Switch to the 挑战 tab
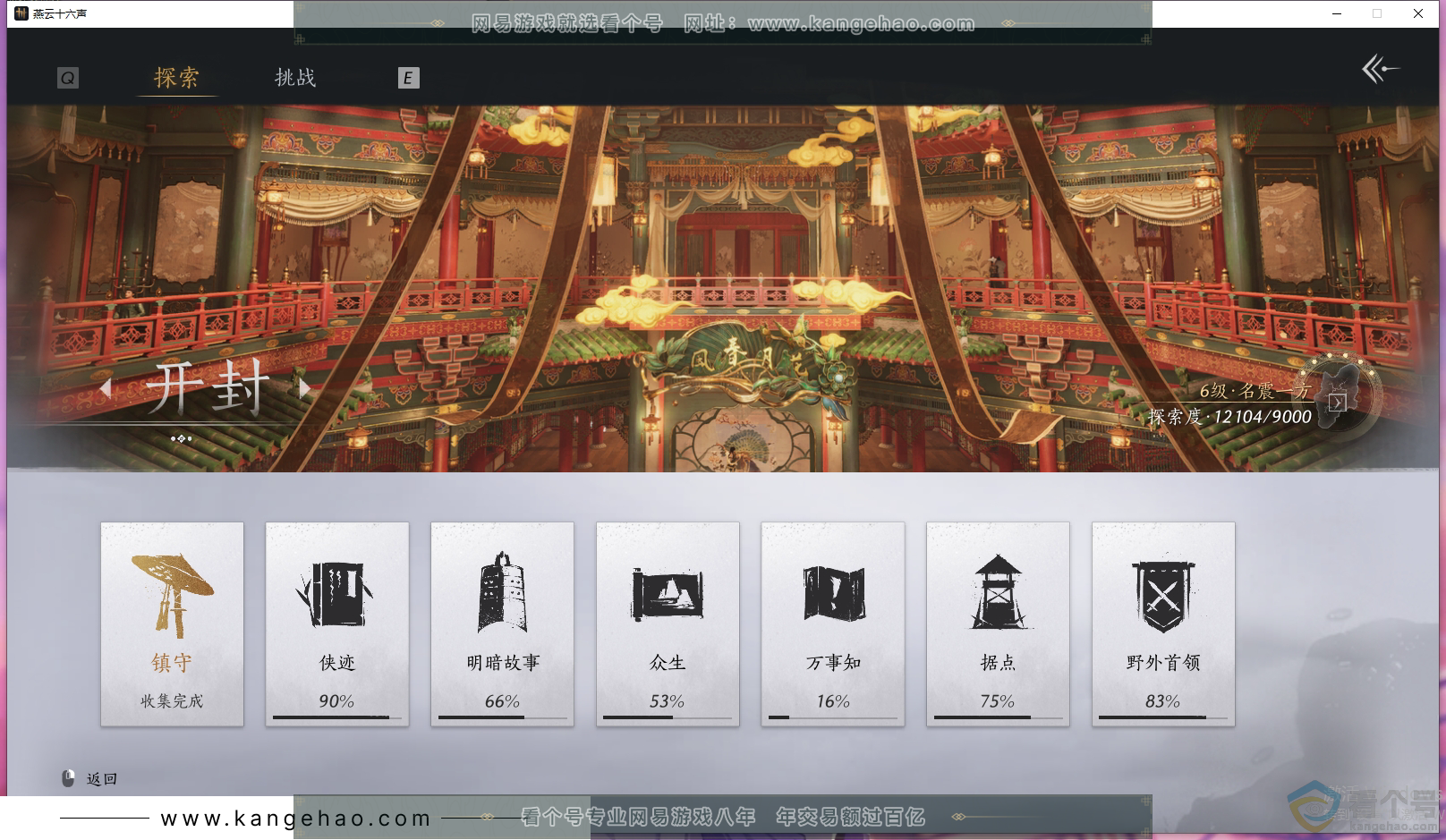1446x840 pixels. point(295,78)
